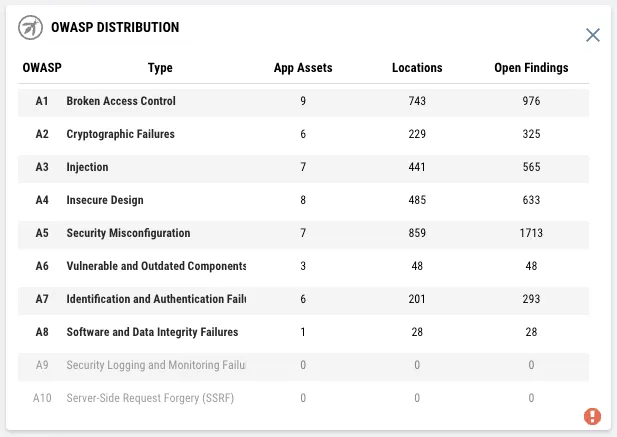
Task: Click App Assets value 8 for Insecure Design
Action: [x=303, y=200]
